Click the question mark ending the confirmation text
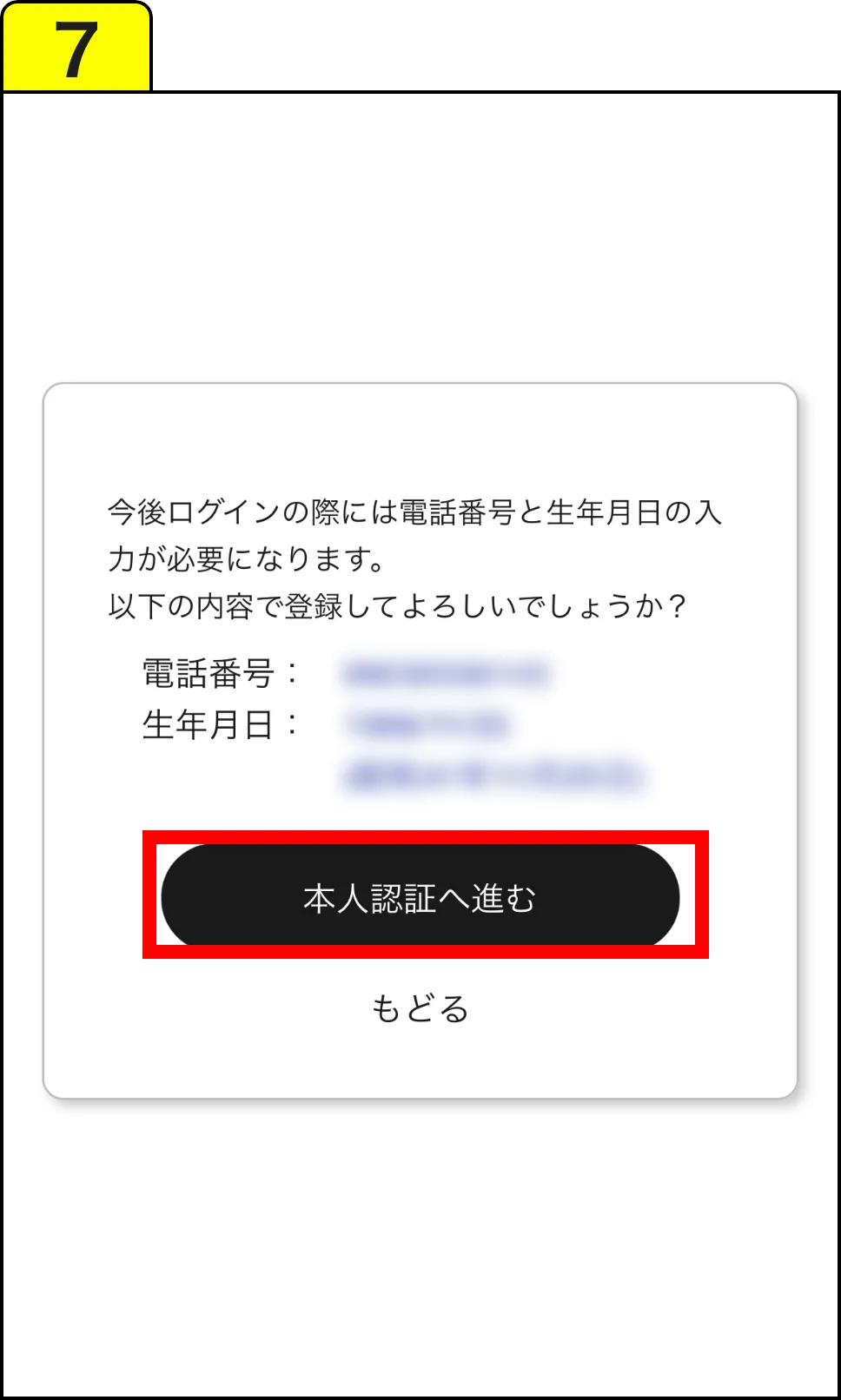 (678, 605)
